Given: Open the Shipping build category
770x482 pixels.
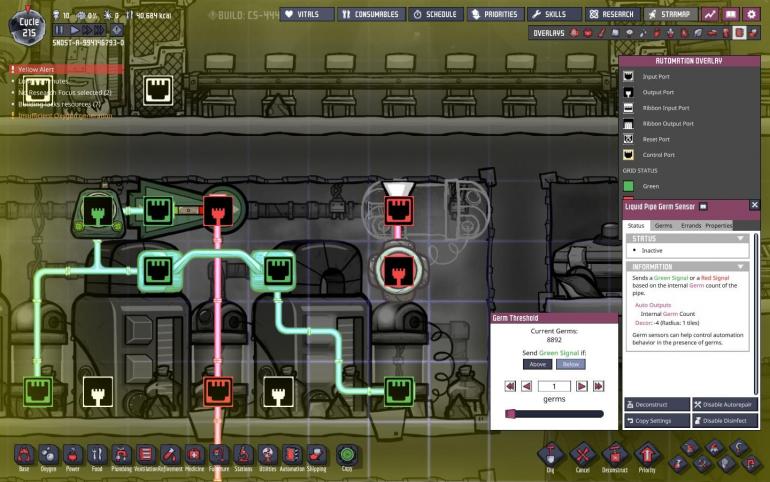Looking at the screenshot, I should pos(316,455).
